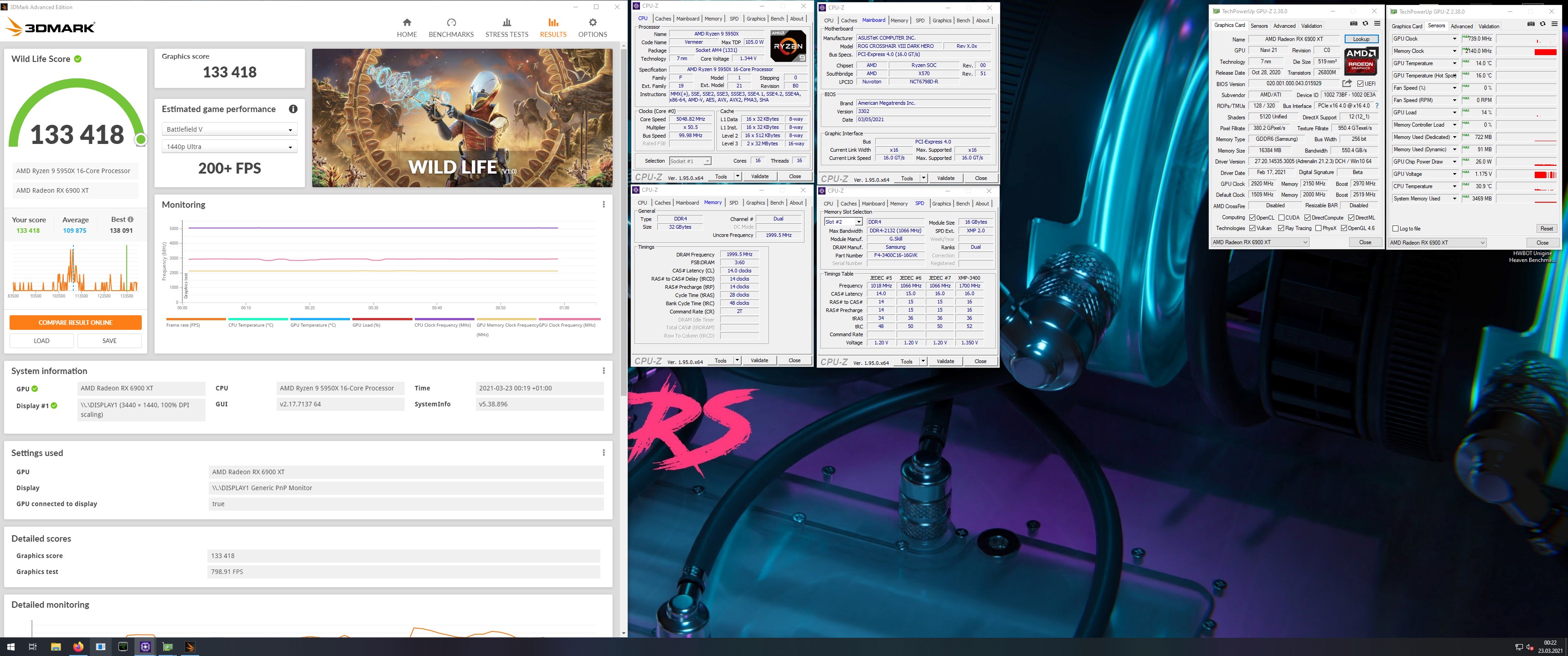This screenshot has height=656, width=1568.
Task: Open Task View on the taskbar
Action: coord(33,647)
